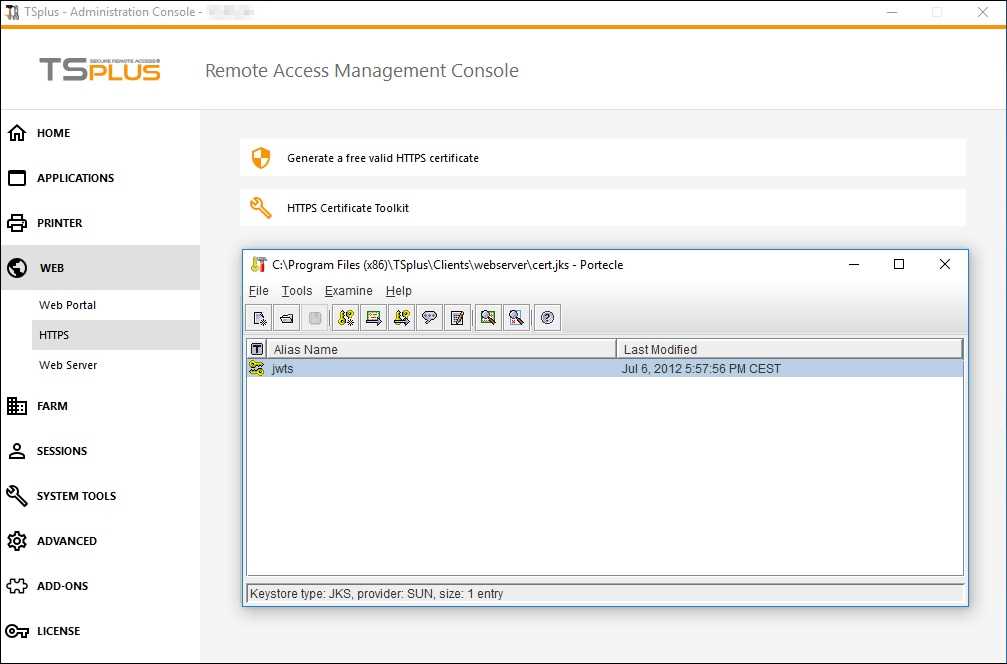Go to the LICENSE section
Image resolution: width=1007 pixels, height=664 pixels.
(x=56, y=631)
